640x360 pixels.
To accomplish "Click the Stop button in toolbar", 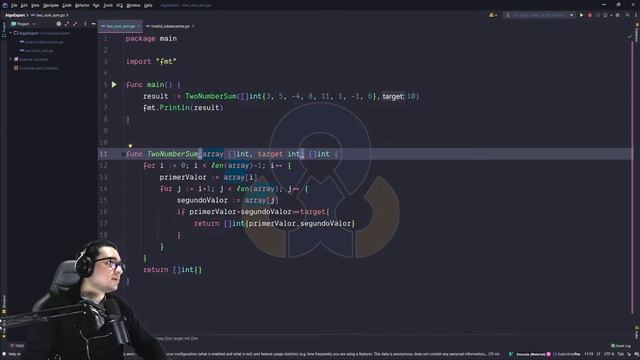I will (x=618, y=15).
